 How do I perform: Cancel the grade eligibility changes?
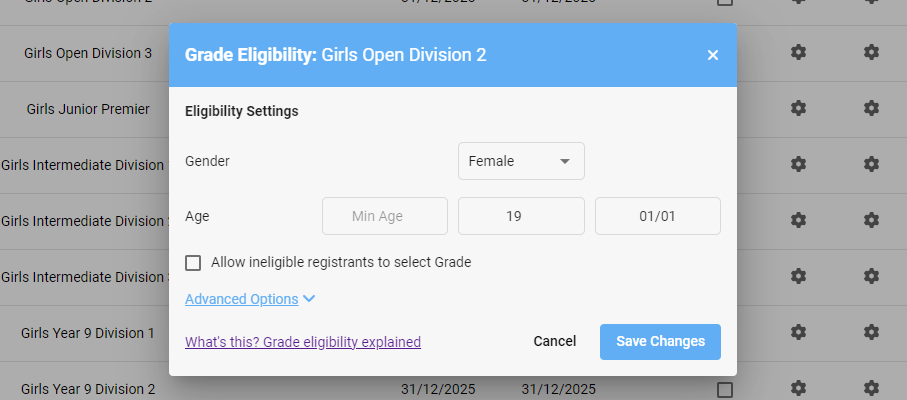[554, 342]
